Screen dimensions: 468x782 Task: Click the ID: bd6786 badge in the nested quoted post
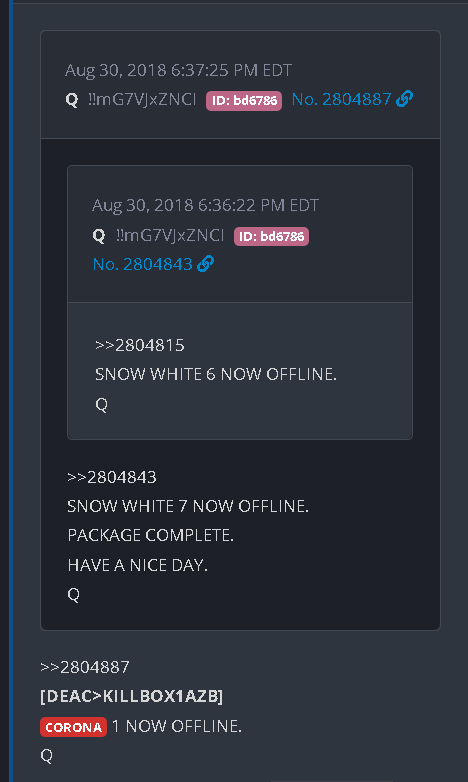[271, 236]
